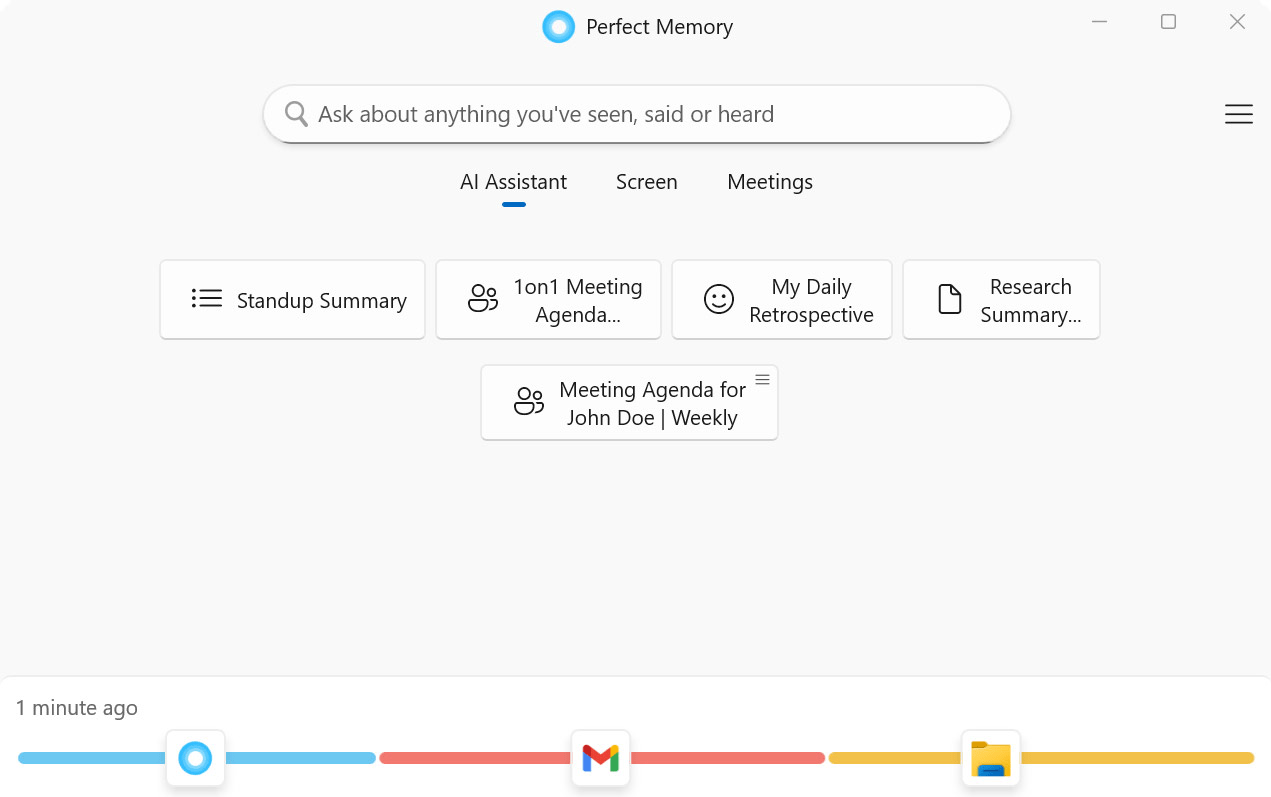Open the Research Summary prompt
Viewport: 1271px width, 797px height.
coord(1001,298)
